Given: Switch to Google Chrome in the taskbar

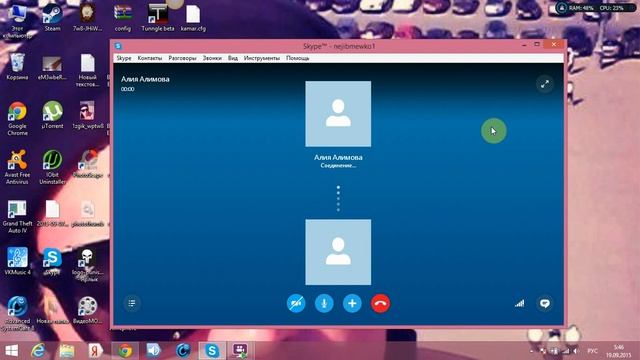Looking at the screenshot, I should coord(125,351).
